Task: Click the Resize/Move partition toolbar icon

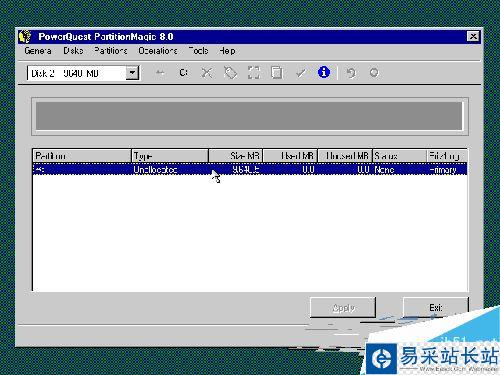Action: pos(160,72)
